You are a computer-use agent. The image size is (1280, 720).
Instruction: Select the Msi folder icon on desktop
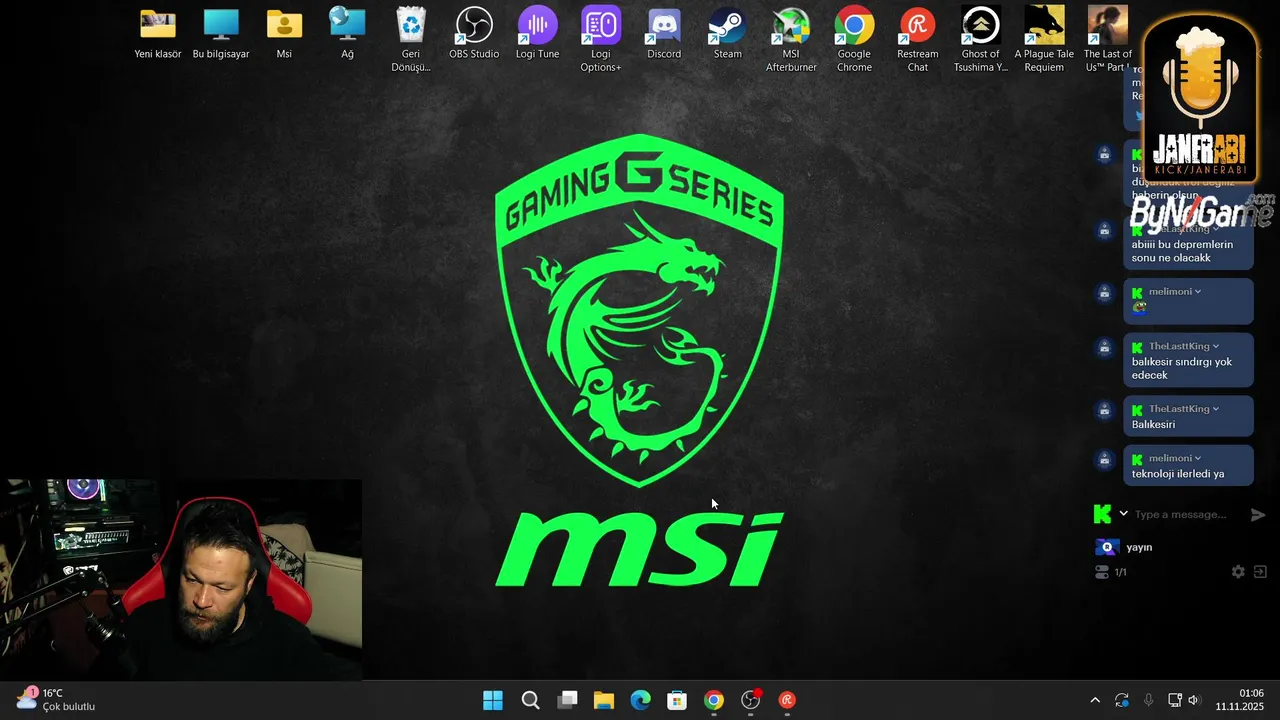click(284, 34)
